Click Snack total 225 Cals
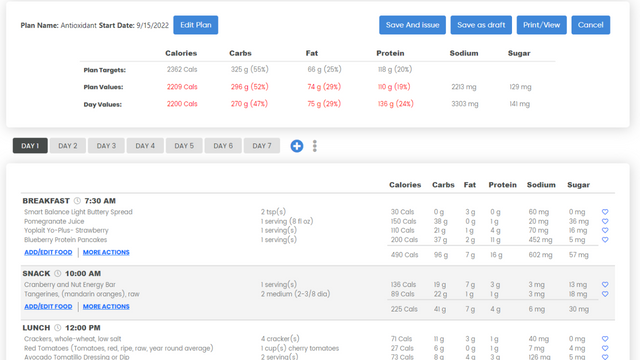This screenshot has width=640, height=360. [404, 309]
